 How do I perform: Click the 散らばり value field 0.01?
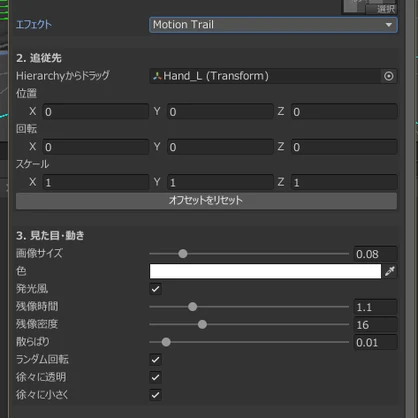point(375,342)
